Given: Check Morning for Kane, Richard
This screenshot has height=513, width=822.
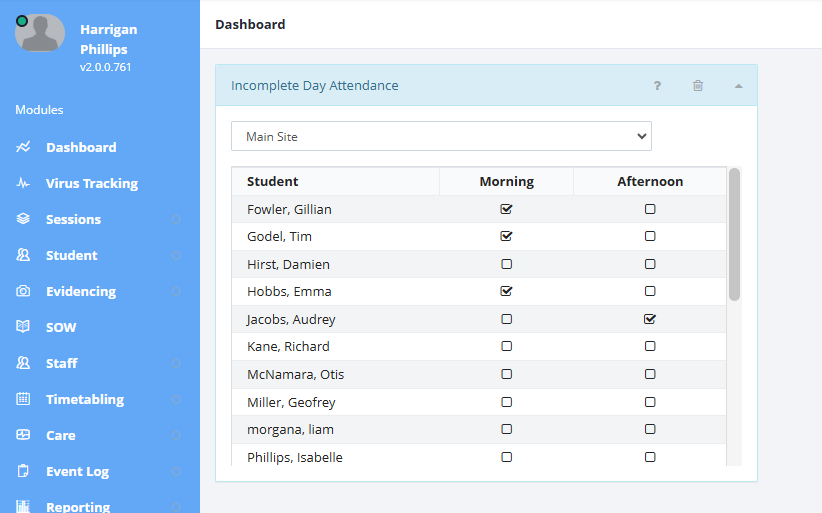Looking at the screenshot, I should 506,346.
